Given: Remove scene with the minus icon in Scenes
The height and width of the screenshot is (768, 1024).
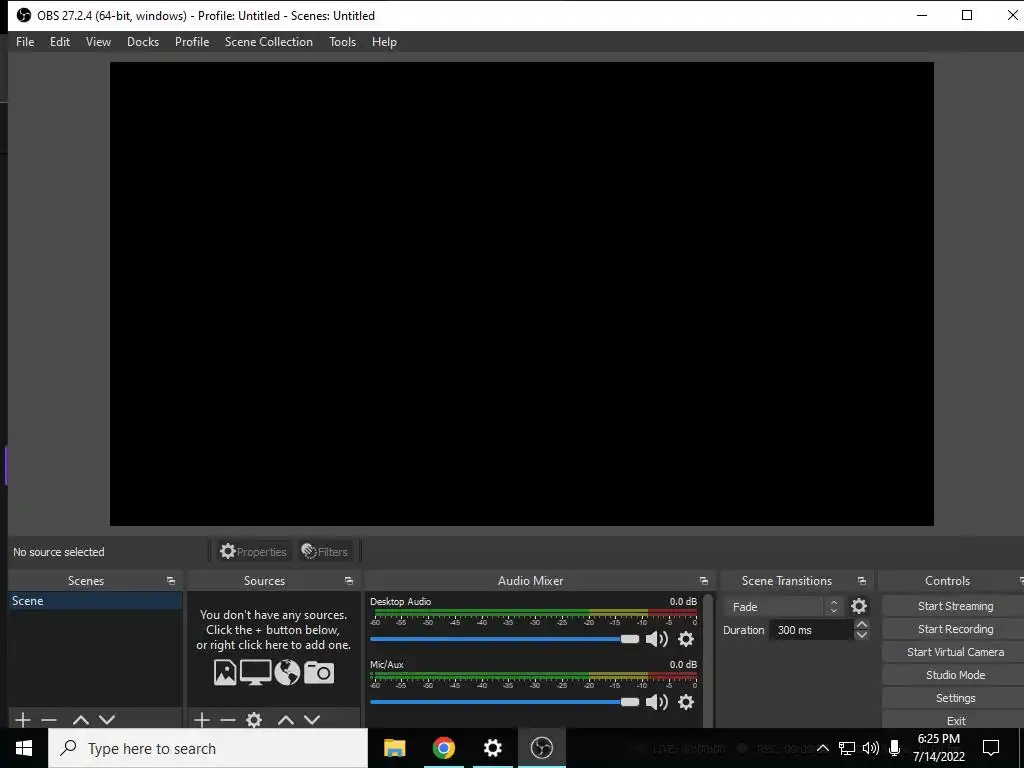Looking at the screenshot, I should pos(49,720).
